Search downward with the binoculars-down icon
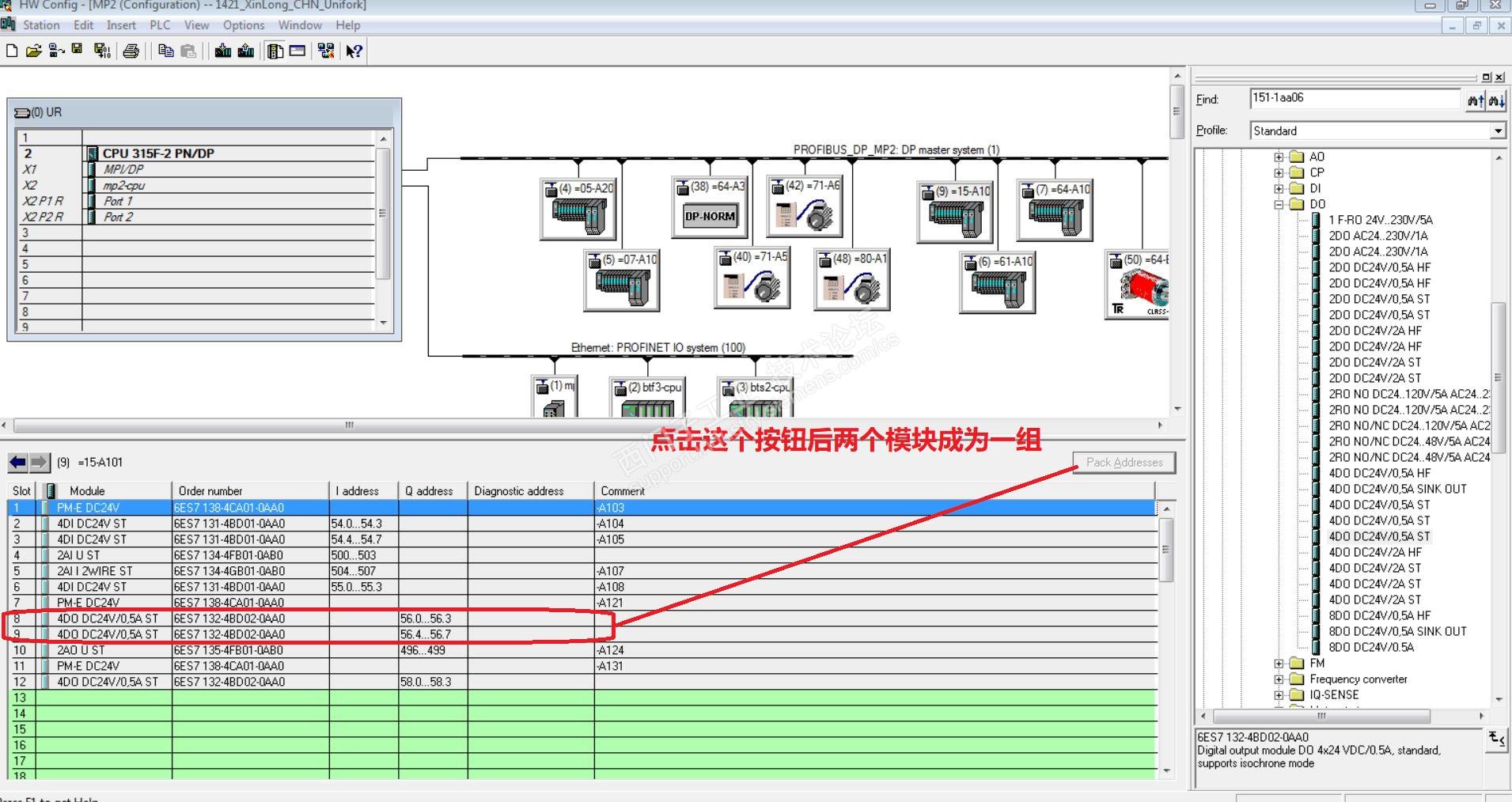This screenshot has width=1512, height=802. [1495, 100]
